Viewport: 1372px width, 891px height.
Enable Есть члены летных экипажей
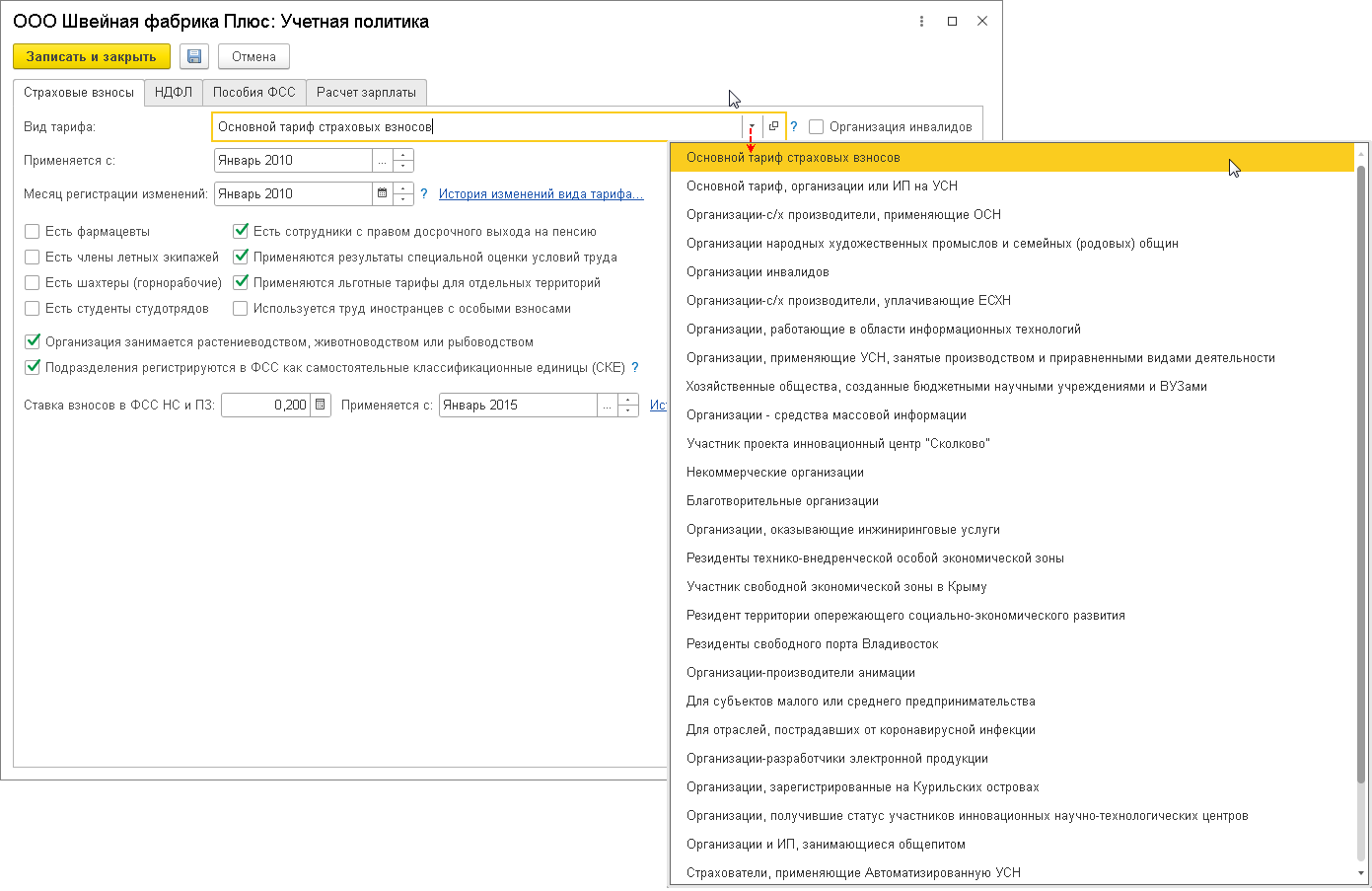pyautogui.click(x=32, y=257)
